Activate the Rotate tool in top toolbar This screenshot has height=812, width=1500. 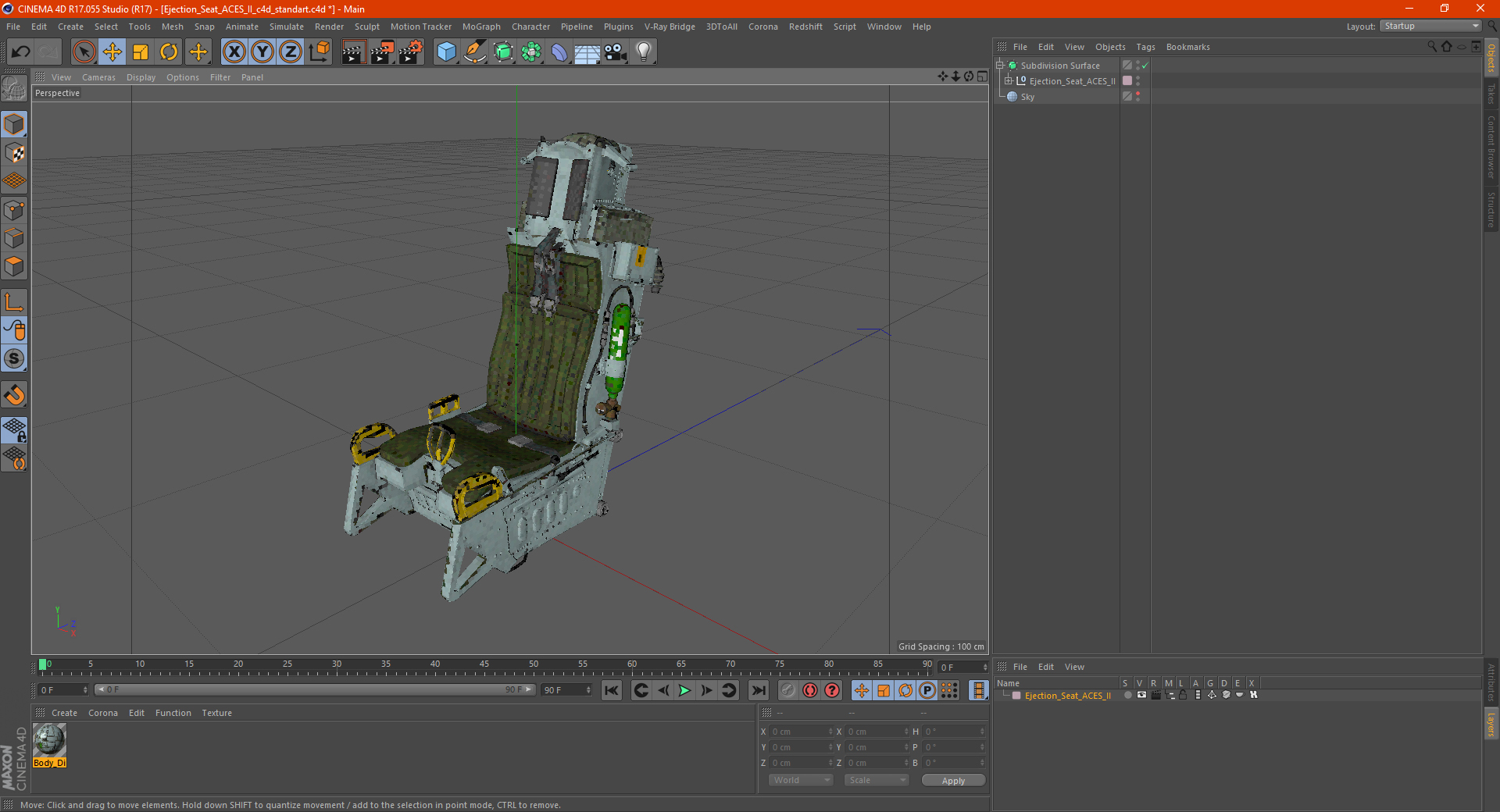click(169, 52)
